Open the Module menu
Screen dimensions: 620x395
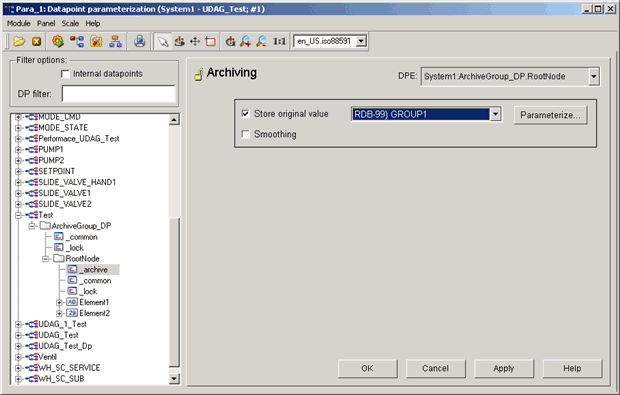click(x=19, y=23)
